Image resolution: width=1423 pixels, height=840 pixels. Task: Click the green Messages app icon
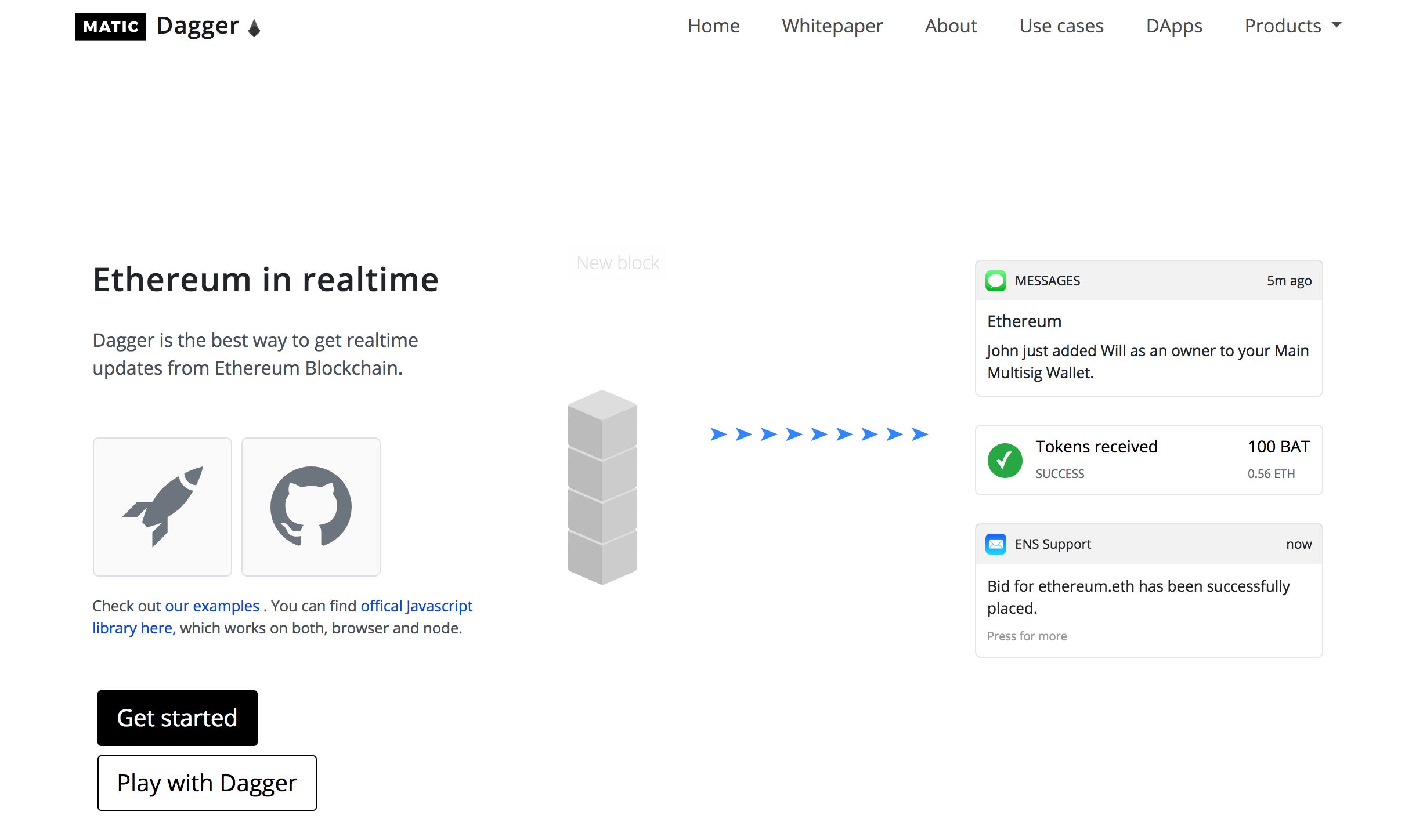[996, 281]
